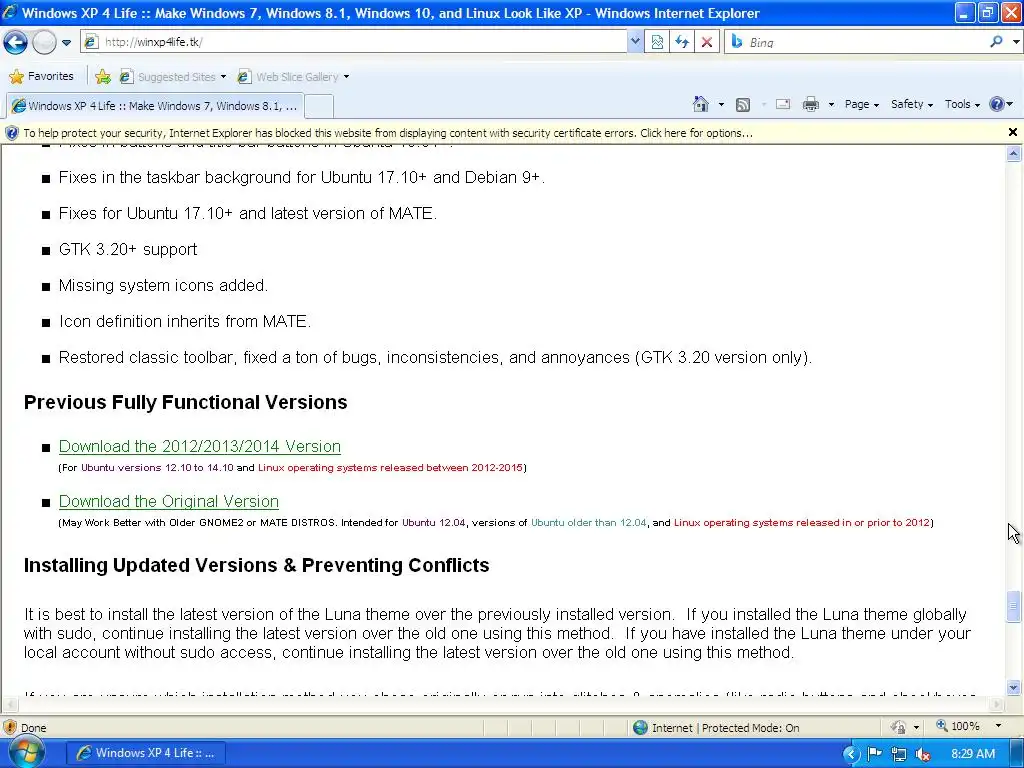Click the Done status shield icon
The height and width of the screenshot is (768, 1024).
10,727
